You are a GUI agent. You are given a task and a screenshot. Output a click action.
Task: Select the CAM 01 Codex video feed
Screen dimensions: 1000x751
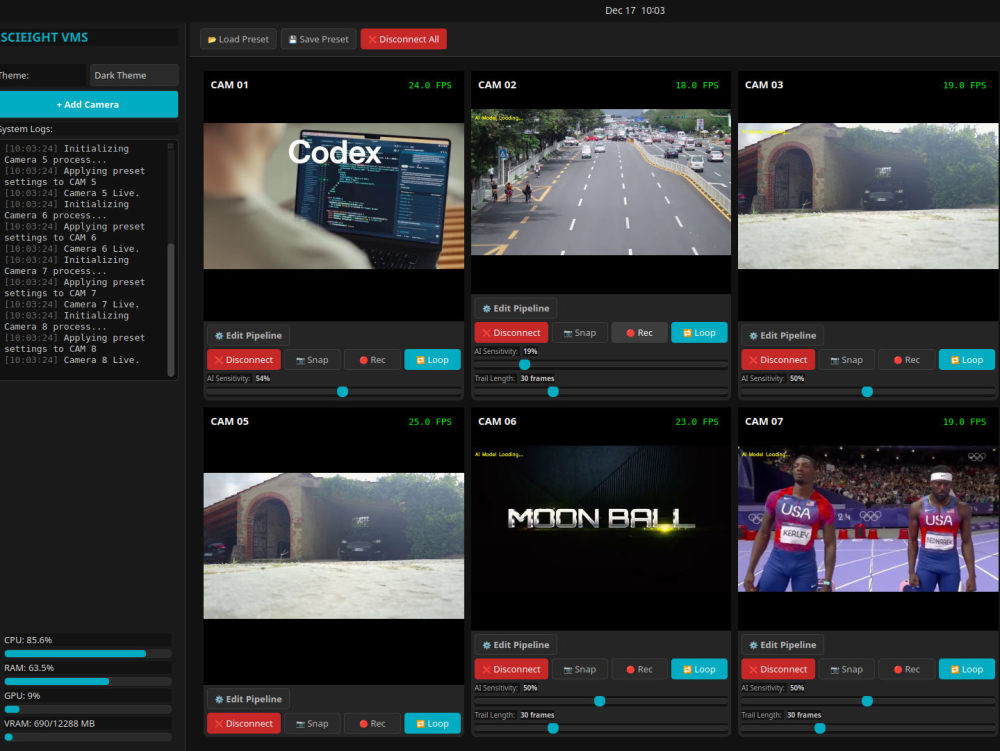(x=334, y=196)
